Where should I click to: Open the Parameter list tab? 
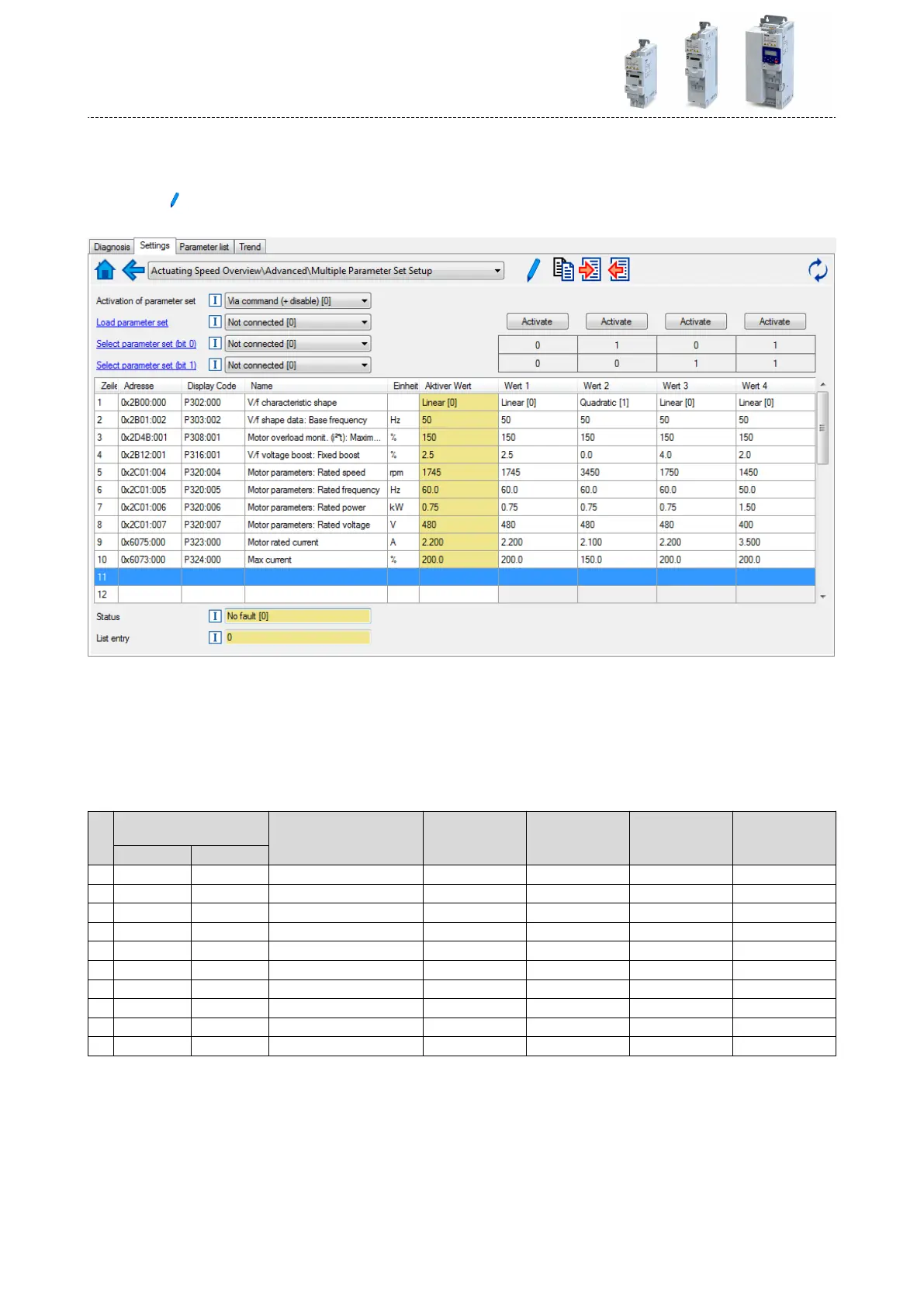pos(204,247)
